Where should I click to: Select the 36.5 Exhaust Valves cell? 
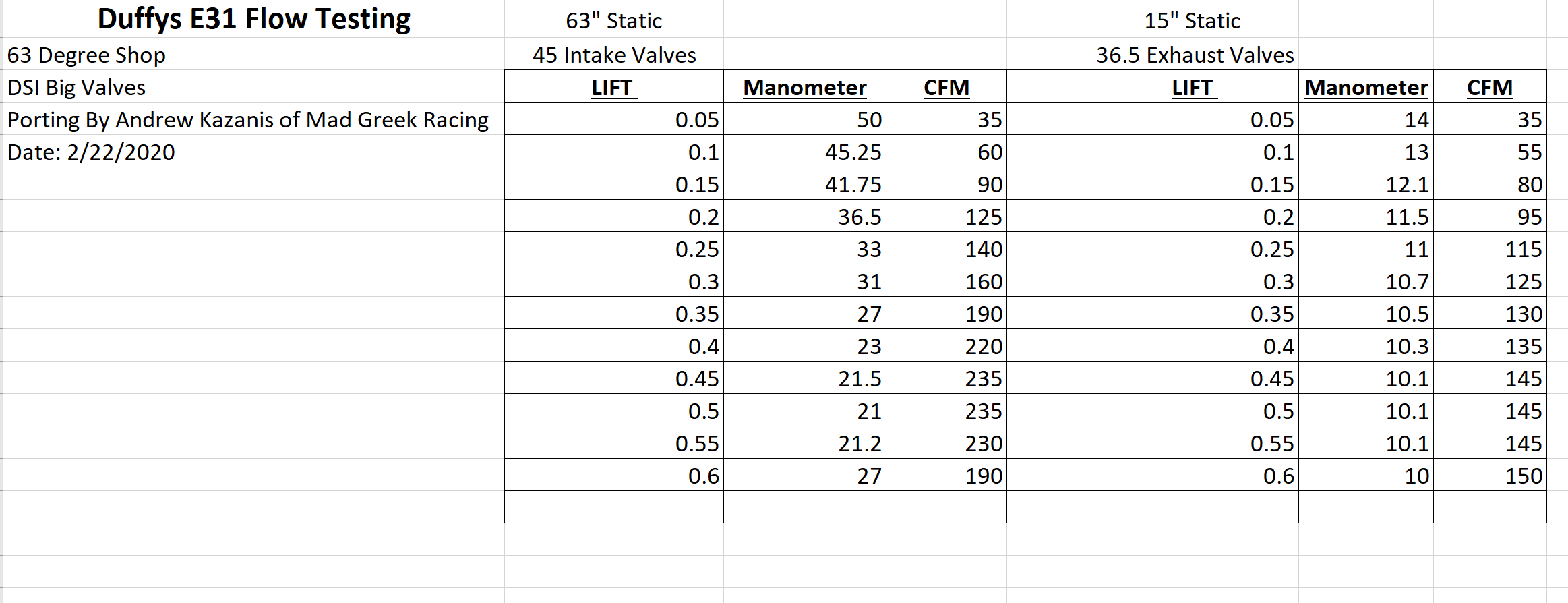click(1195, 55)
